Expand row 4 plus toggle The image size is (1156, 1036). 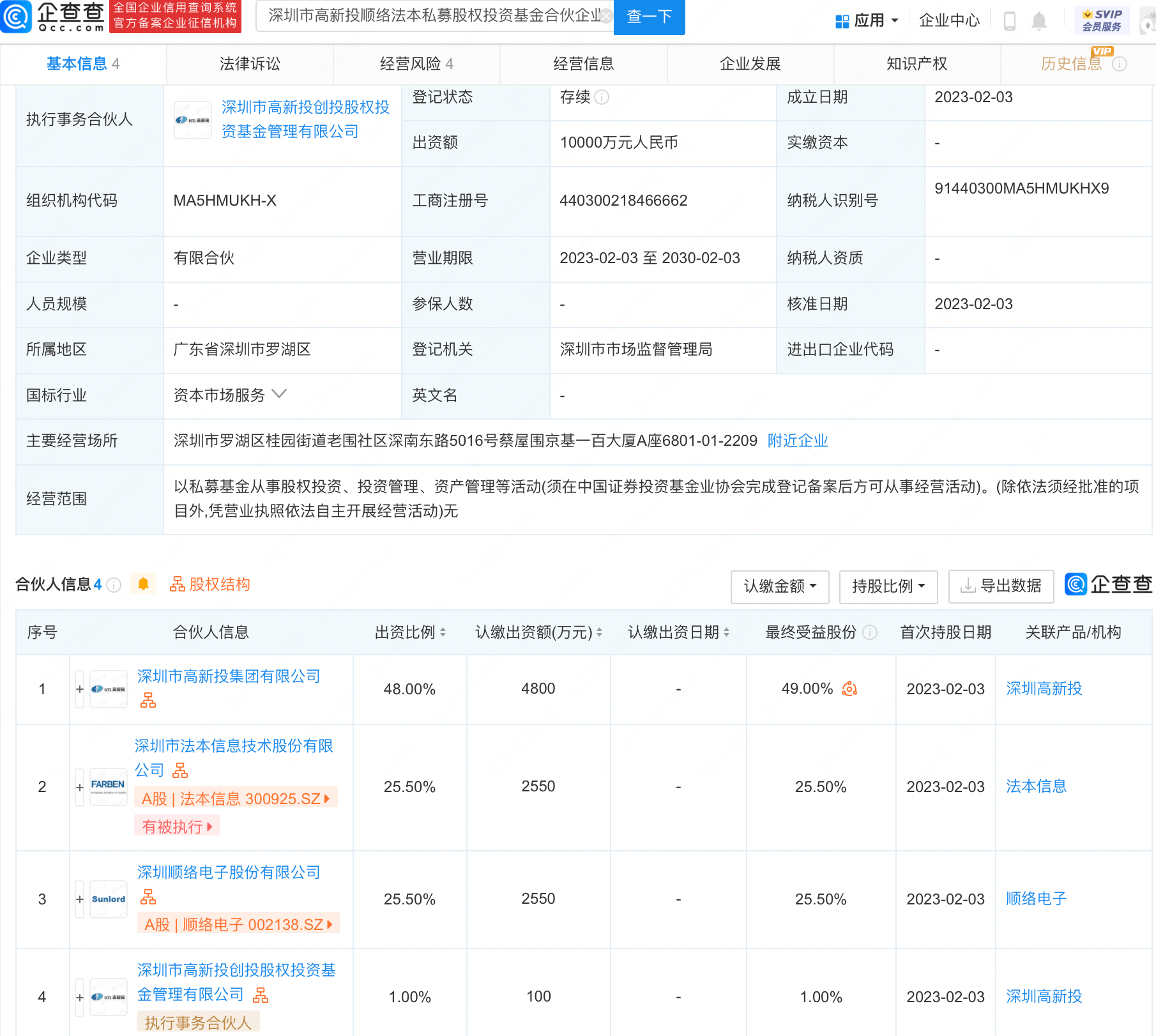coord(80,997)
